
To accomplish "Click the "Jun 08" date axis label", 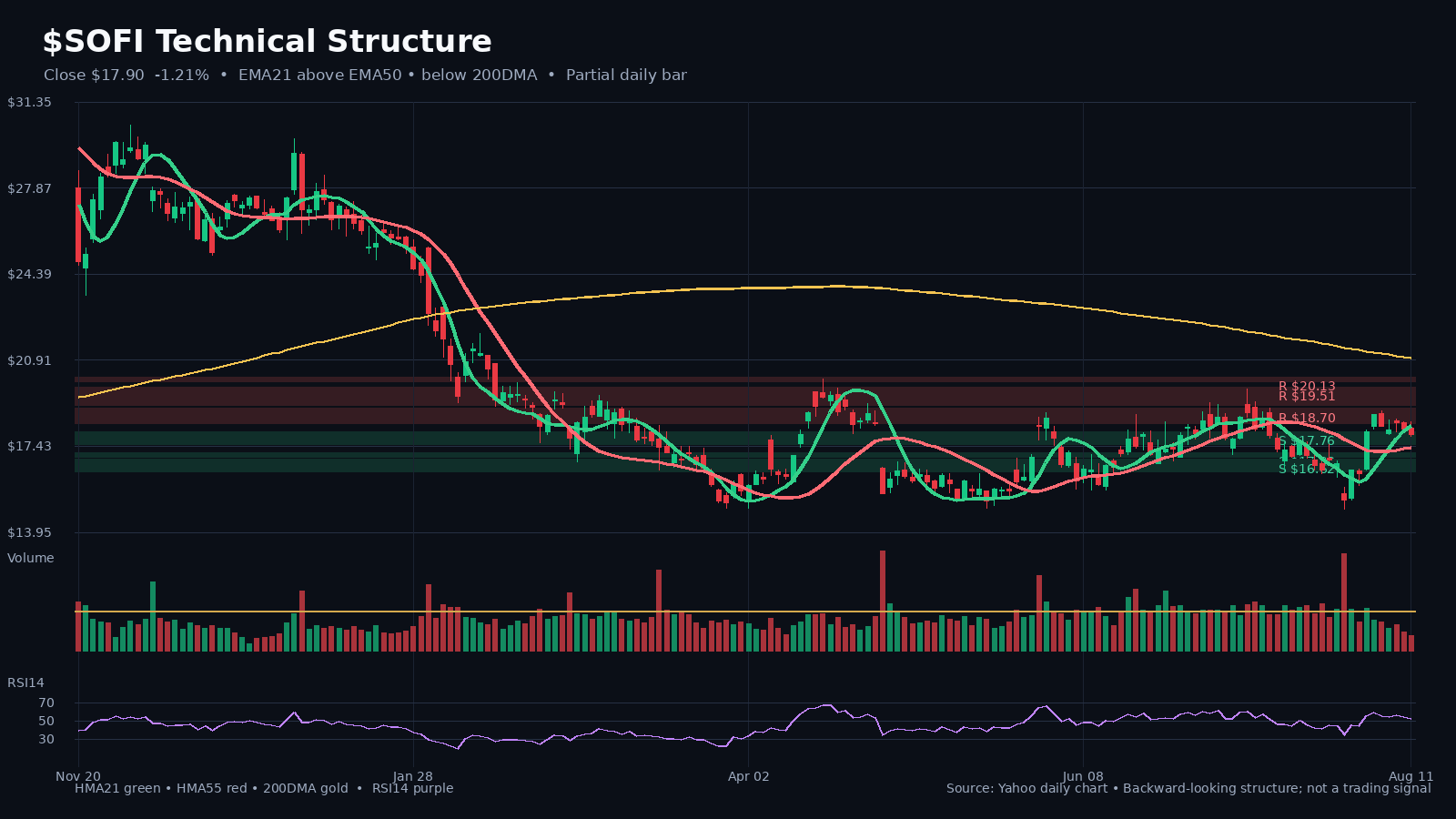I will pyautogui.click(x=1083, y=776).
